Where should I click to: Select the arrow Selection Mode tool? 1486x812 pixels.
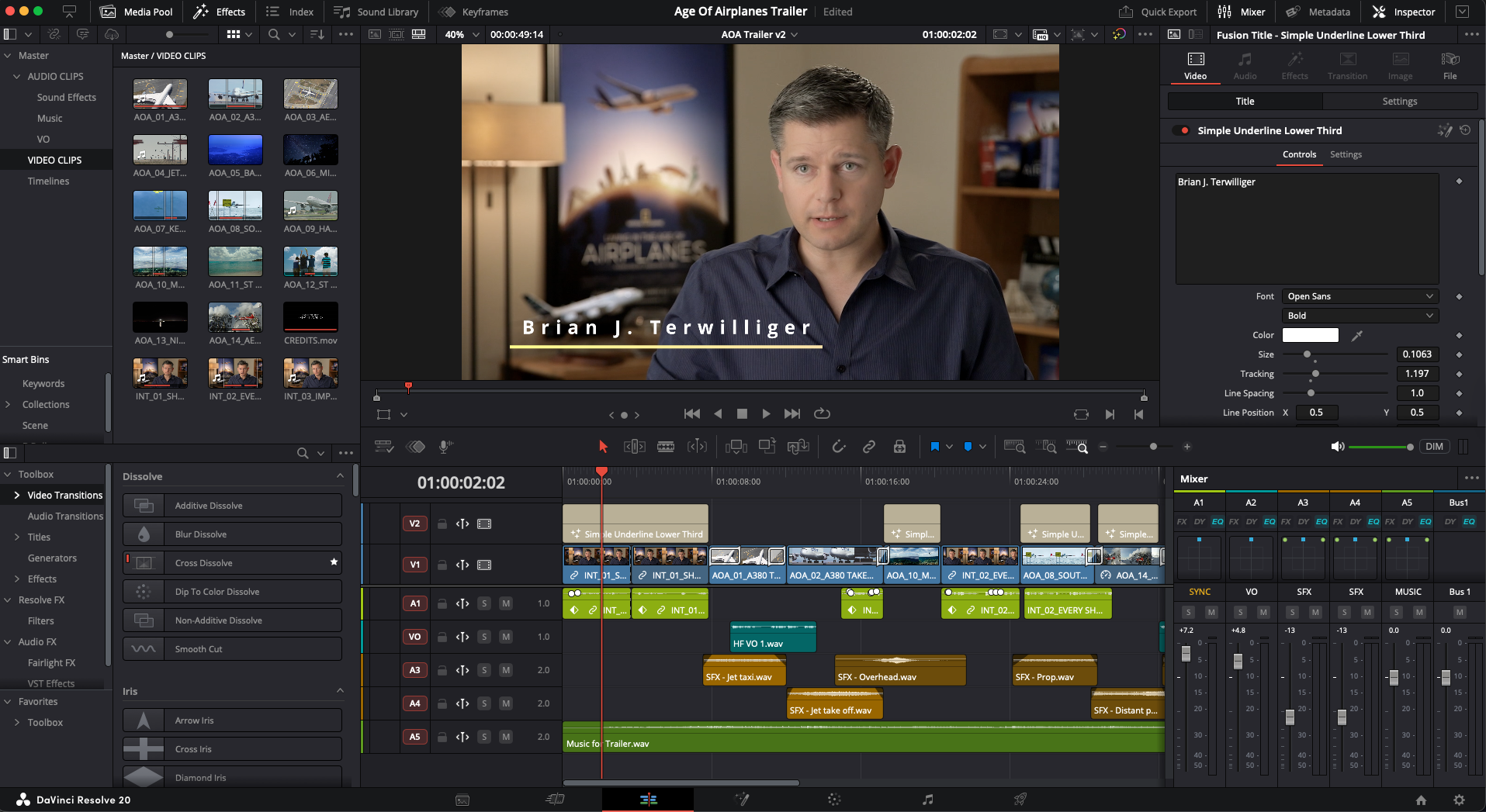pos(603,447)
